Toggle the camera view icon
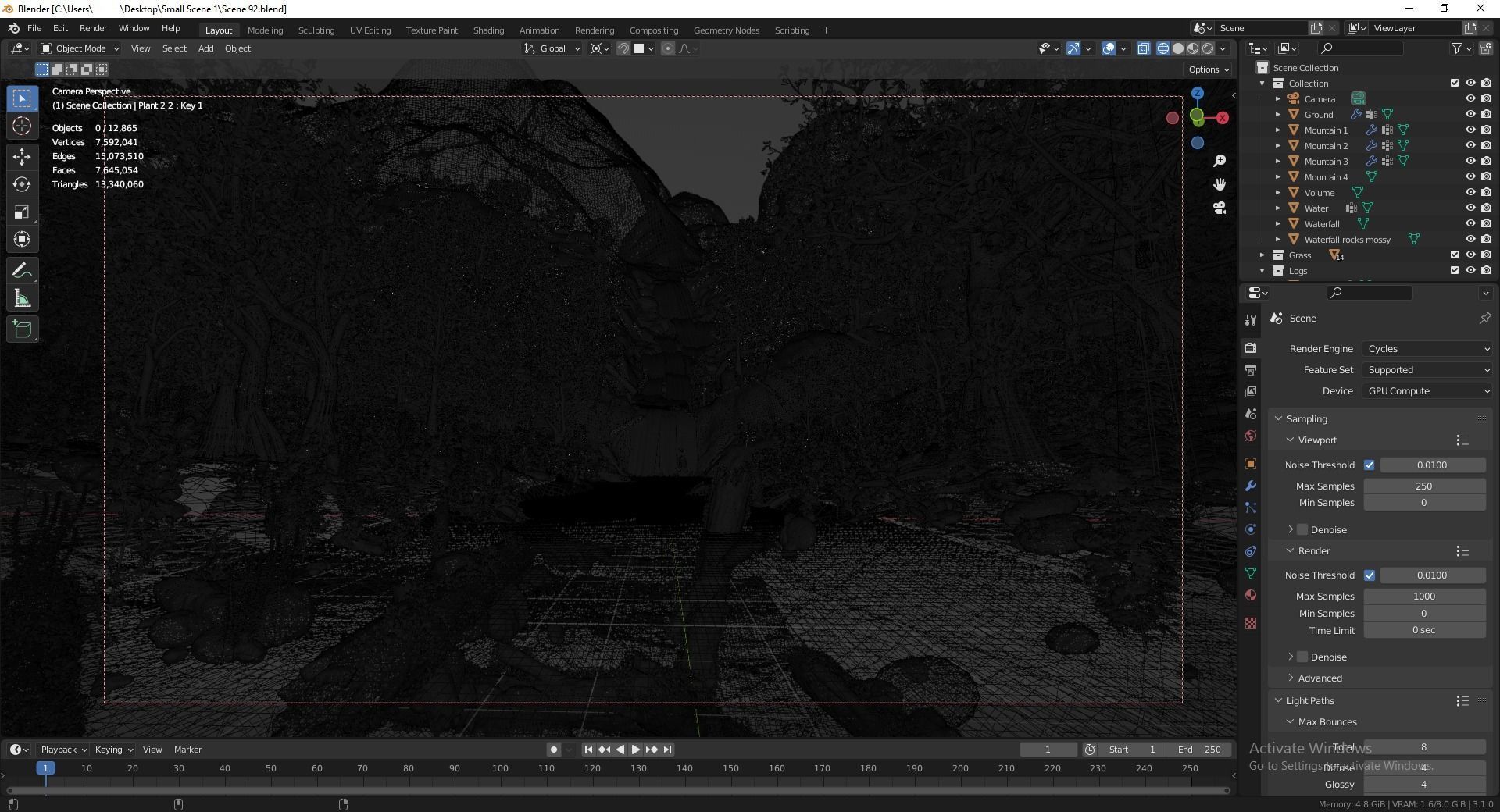 pyautogui.click(x=1220, y=208)
